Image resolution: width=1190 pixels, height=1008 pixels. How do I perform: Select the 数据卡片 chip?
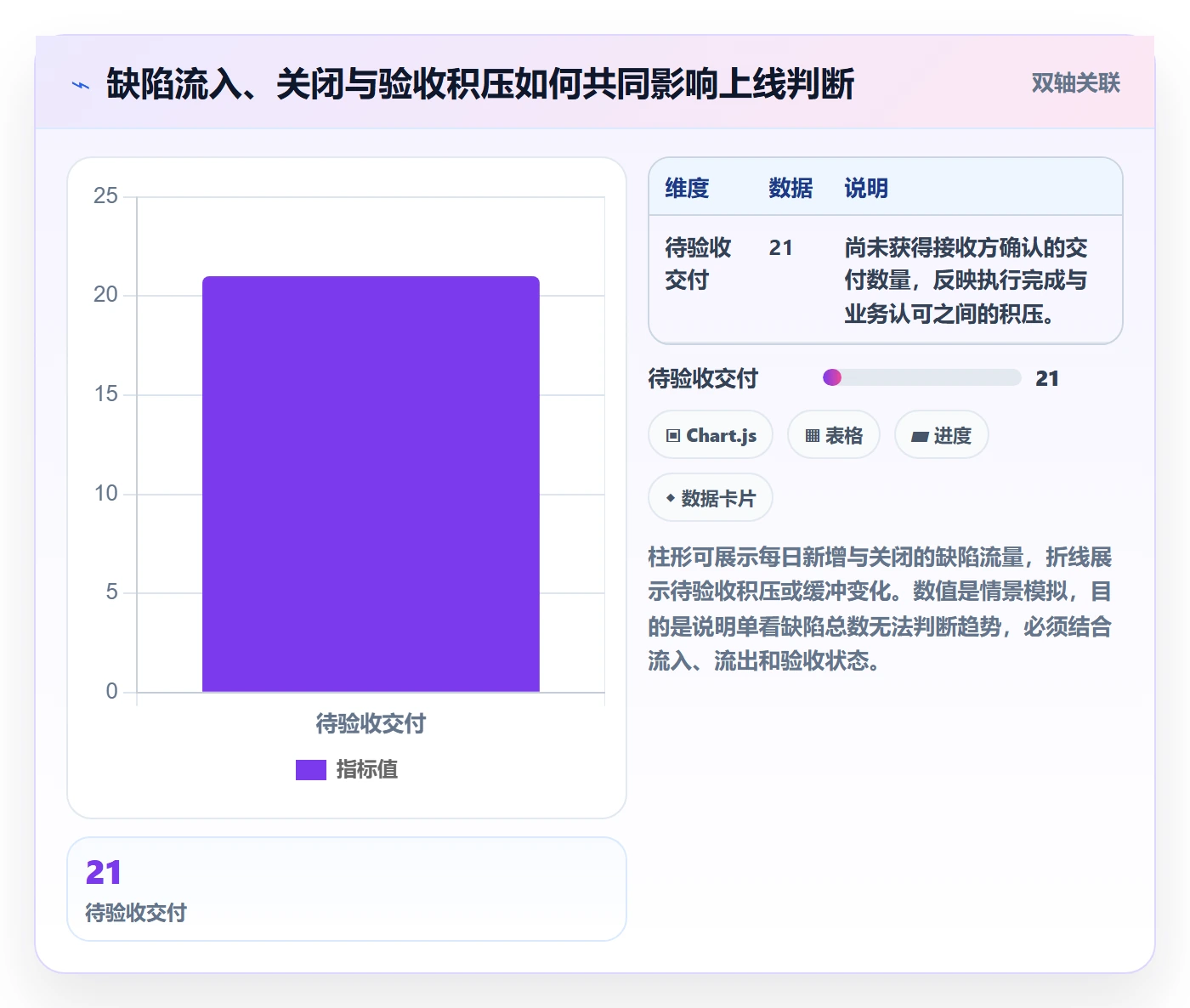(711, 498)
